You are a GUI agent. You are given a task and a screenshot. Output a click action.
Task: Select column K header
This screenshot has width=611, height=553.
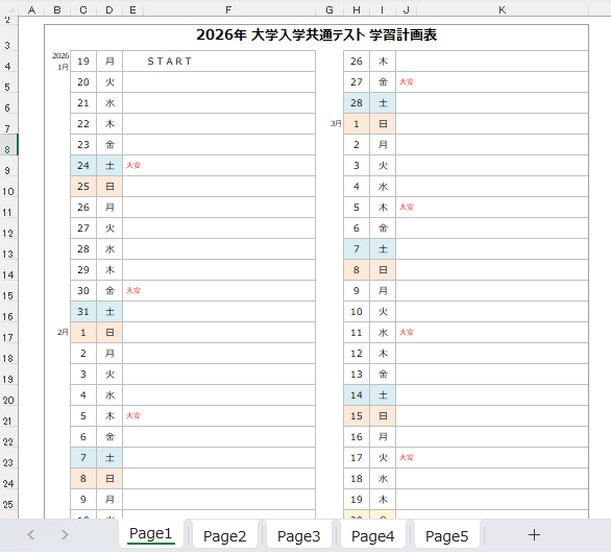coord(502,10)
